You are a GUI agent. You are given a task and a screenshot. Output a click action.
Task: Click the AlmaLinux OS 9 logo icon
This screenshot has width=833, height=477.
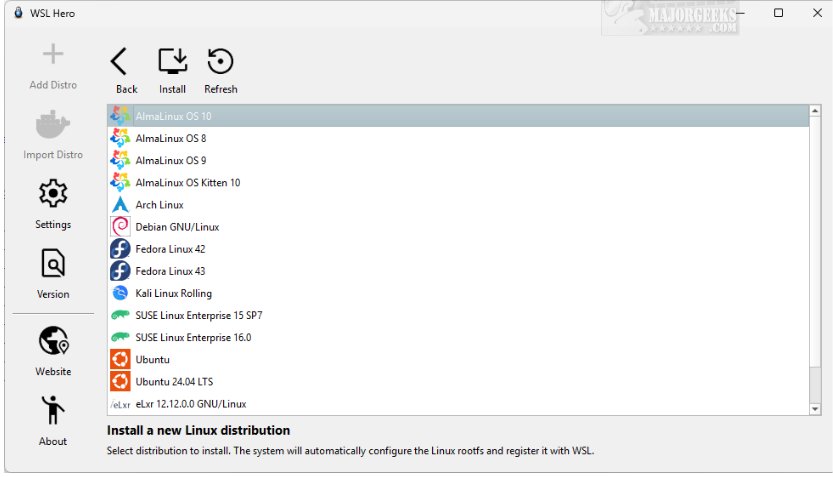coord(120,160)
